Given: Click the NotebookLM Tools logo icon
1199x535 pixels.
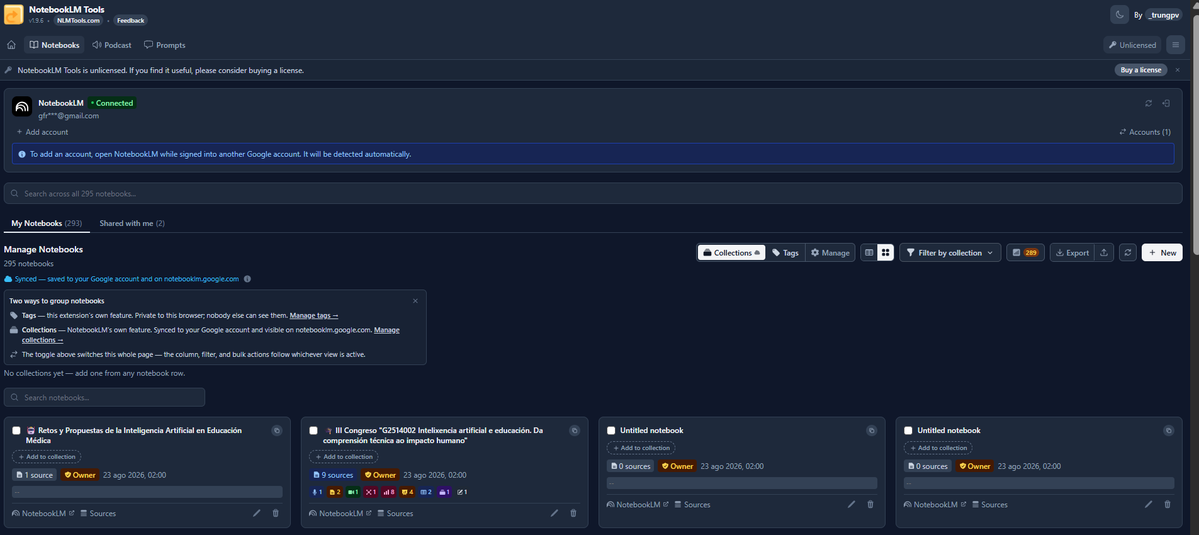Looking at the screenshot, I should 14,15.
